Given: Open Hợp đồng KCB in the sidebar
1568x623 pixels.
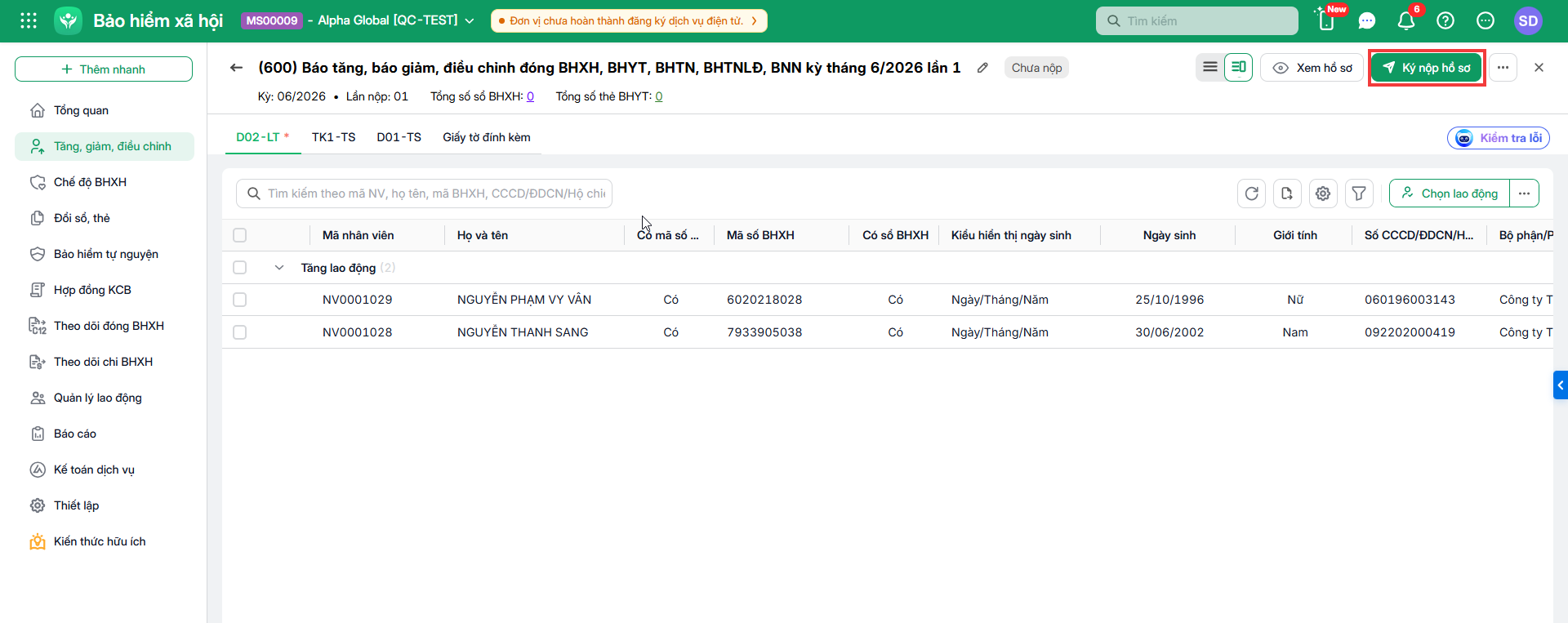Looking at the screenshot, I should pyautogui.click(x=105, y=290).
